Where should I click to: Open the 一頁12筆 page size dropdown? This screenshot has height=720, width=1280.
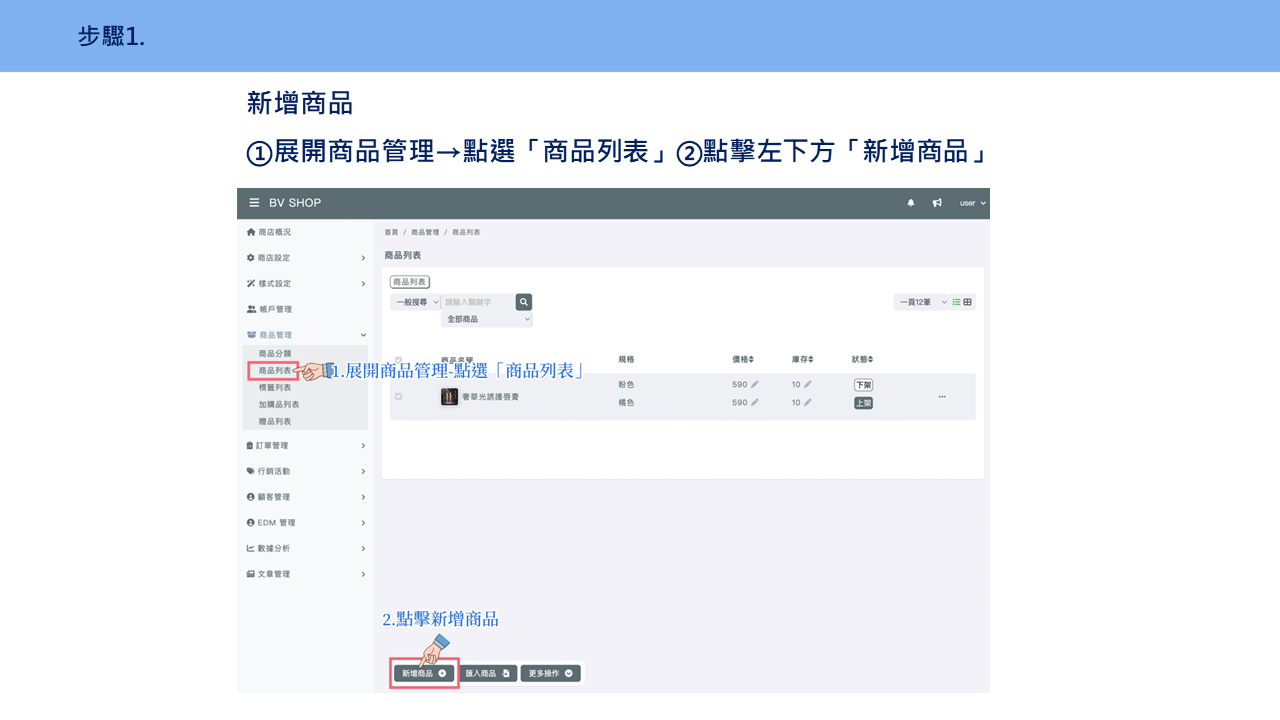point(921,302)
